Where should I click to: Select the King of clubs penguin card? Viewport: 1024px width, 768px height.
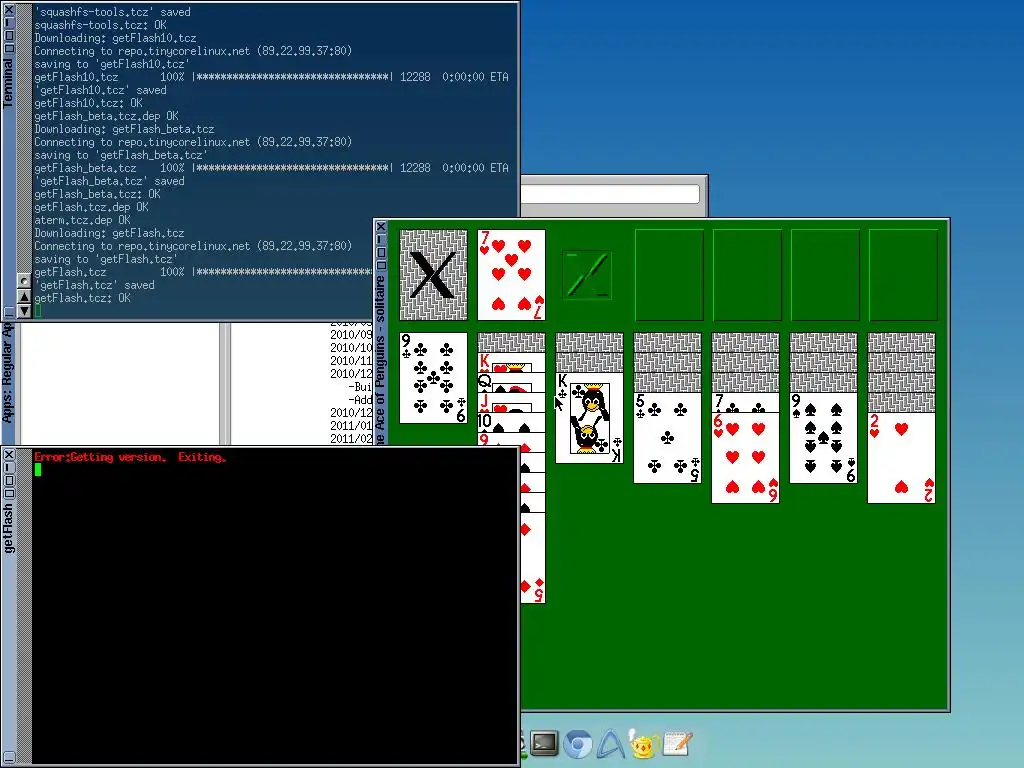(589, 418)
